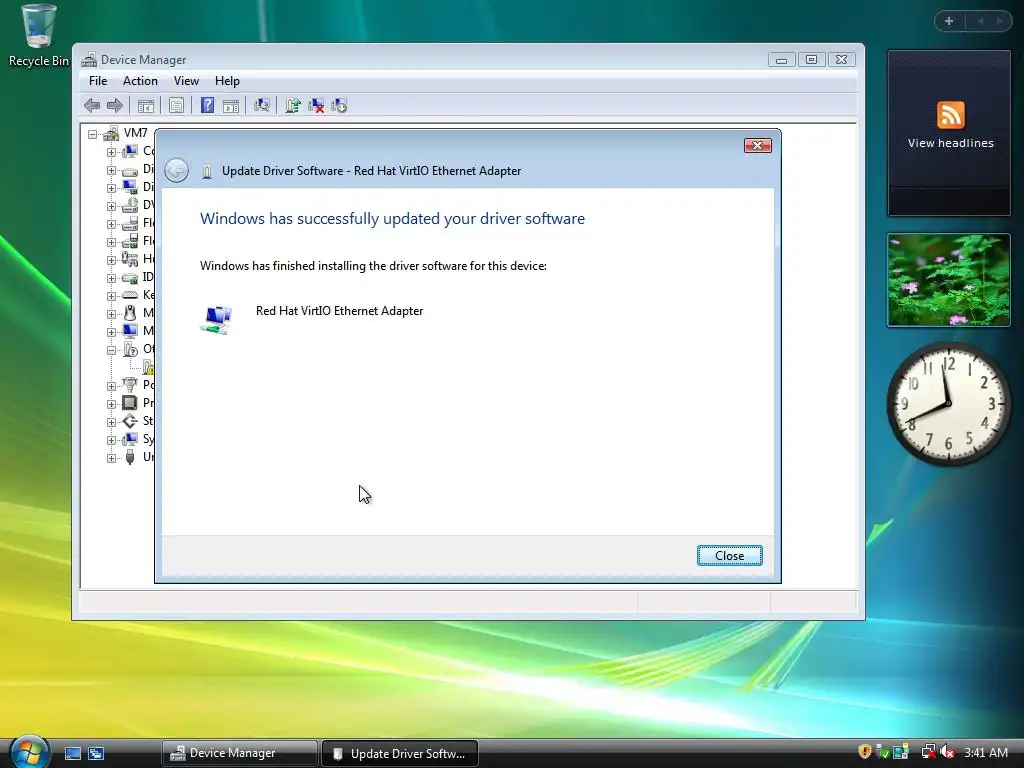1024x768 pixels.
Task: Expand the Storage controllers node
Action: point(111,422)
